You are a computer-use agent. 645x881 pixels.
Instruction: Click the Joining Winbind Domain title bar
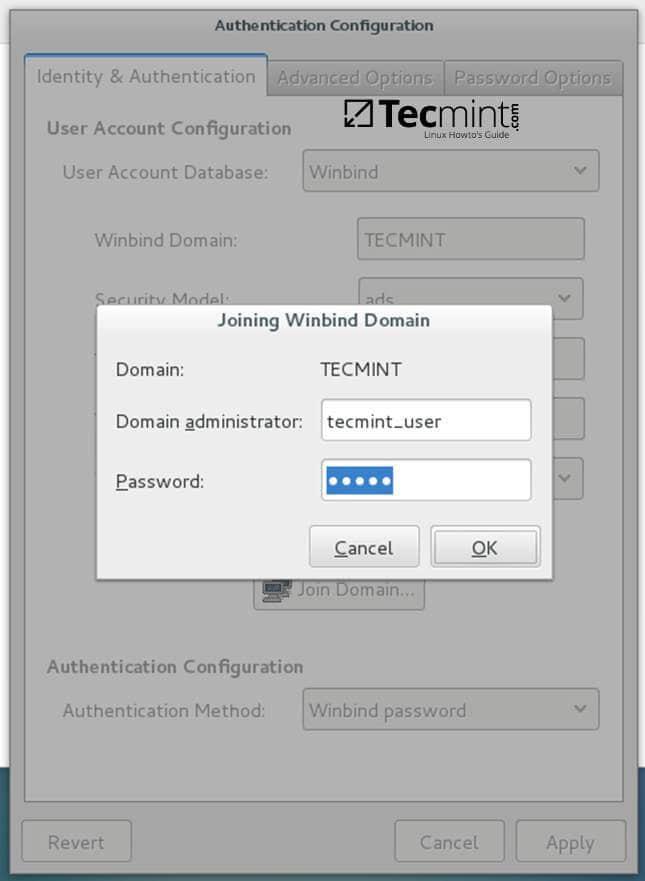point(323,321)
